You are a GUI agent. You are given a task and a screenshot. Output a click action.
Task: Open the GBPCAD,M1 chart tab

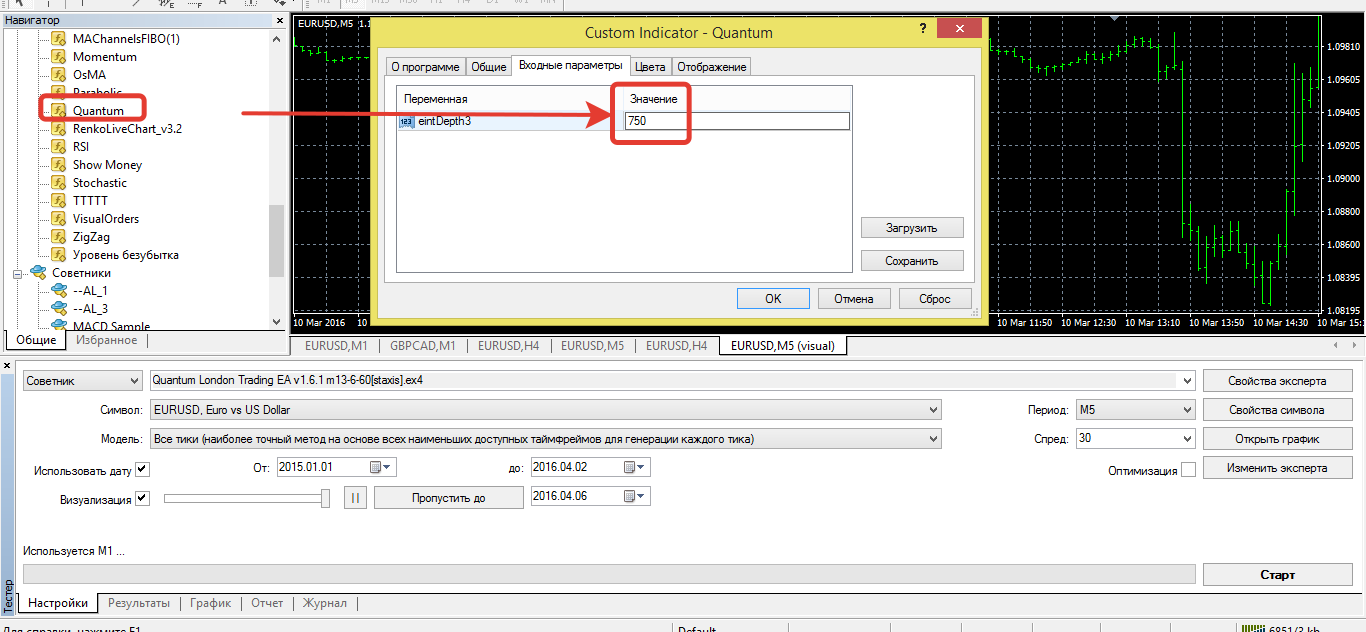click(x=423, y=346)
